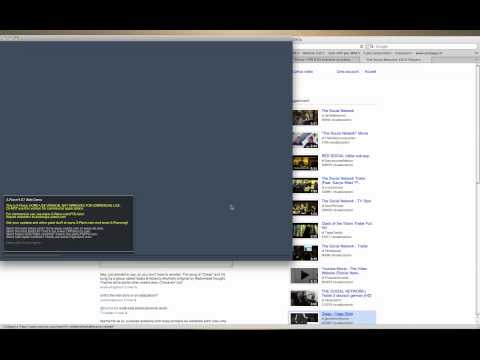Viewport: 480px width, 360px height.
Task: Click the "Clash of the Titans" video thumbnail
Action: (x=305, y=230)
